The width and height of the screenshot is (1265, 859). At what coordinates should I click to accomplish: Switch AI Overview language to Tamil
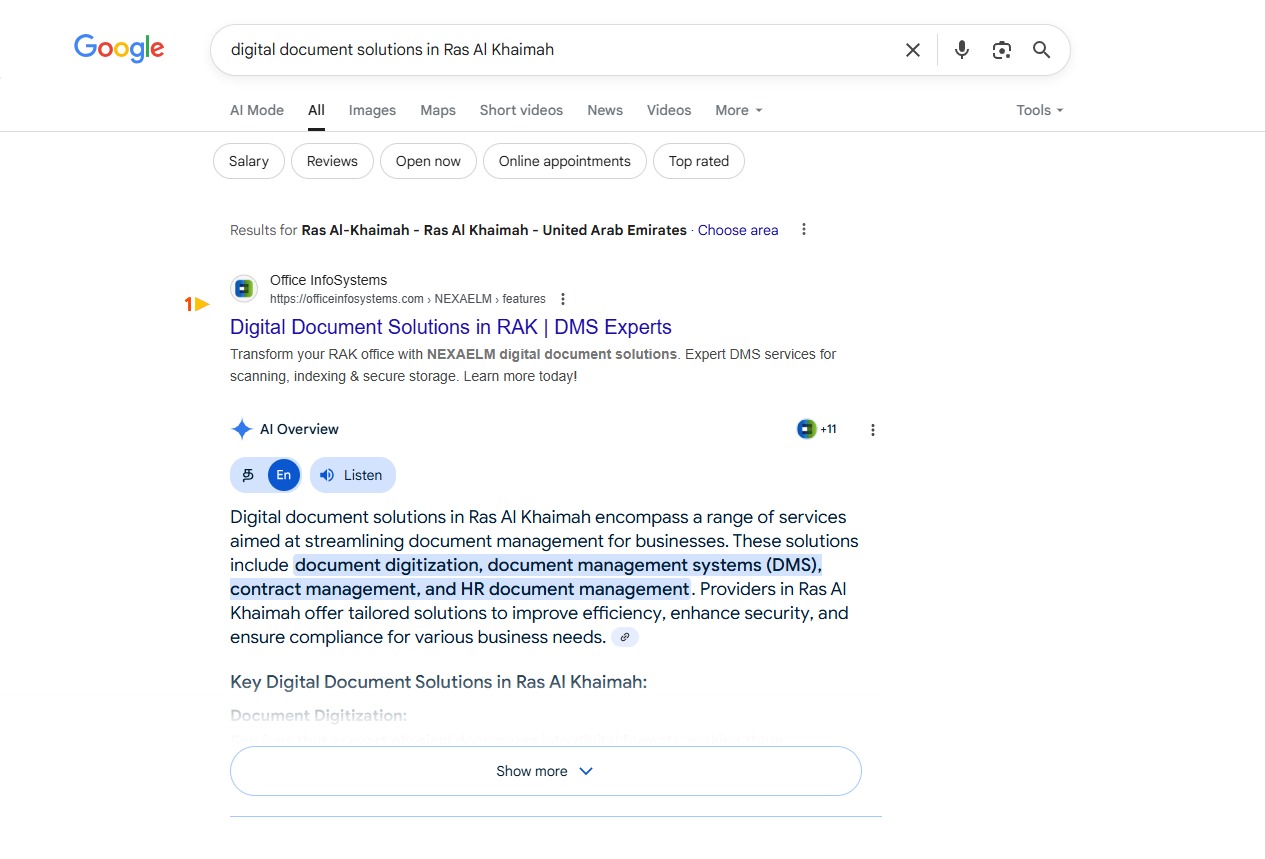click(248, 475)
